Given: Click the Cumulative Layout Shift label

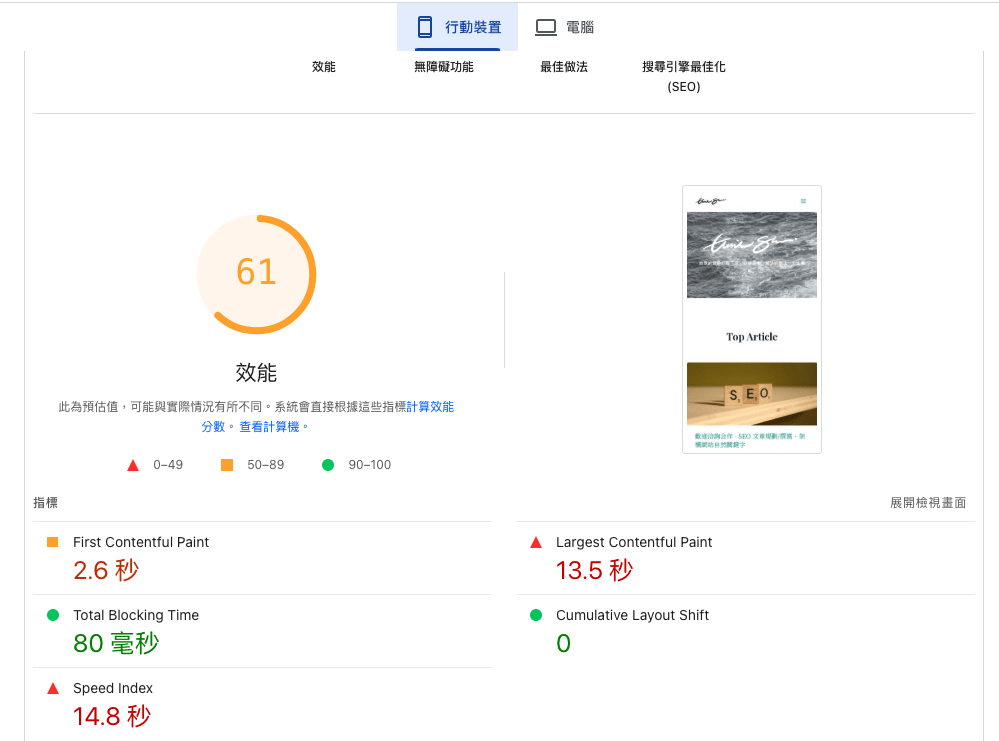Looking at the screenshot, I should [632, 615].
